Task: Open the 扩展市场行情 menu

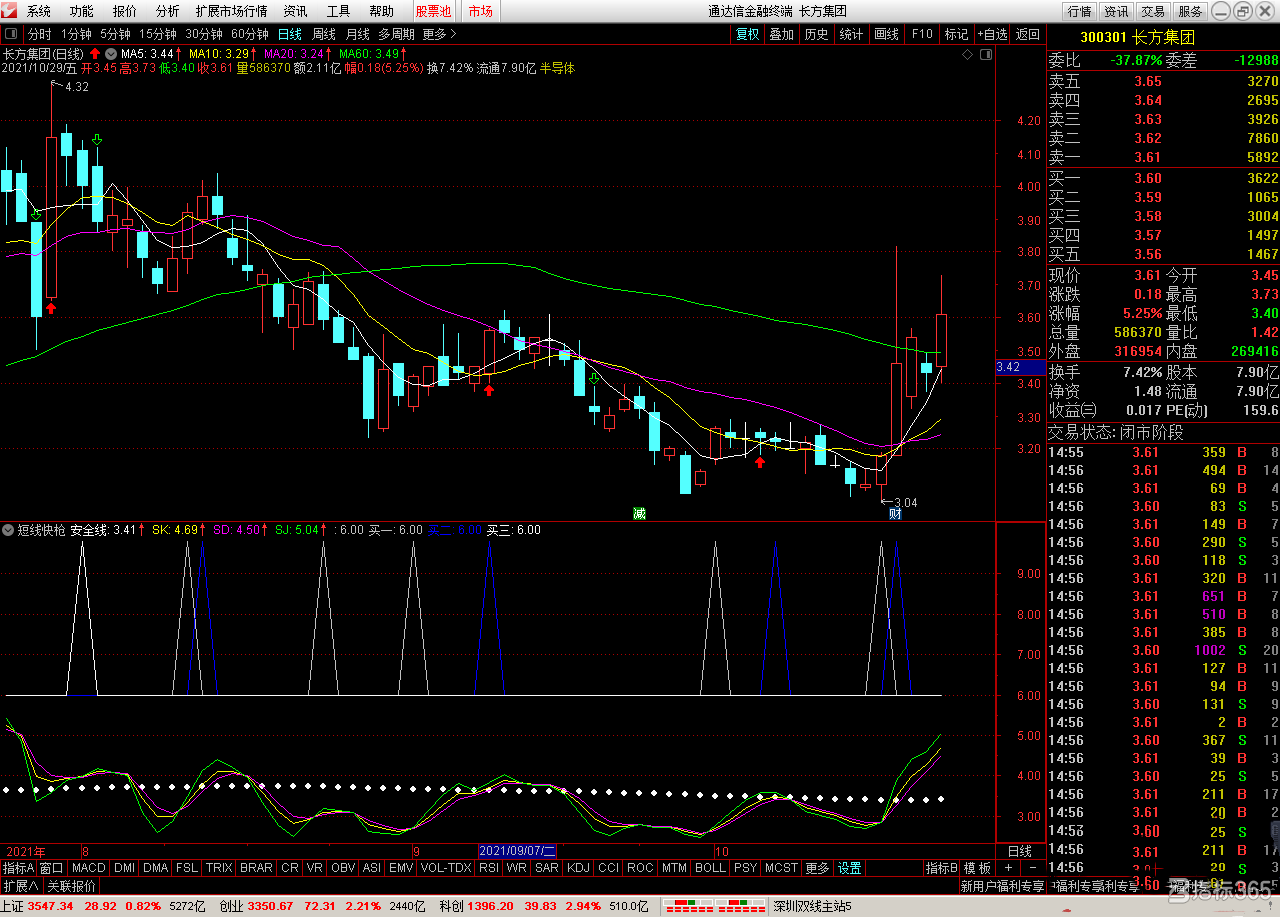Action: pos(231,11)
